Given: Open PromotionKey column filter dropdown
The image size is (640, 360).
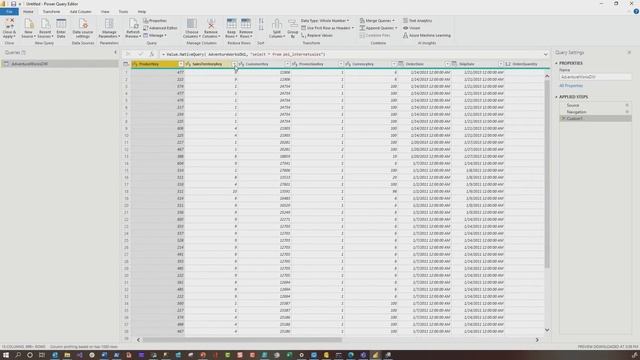Looking at the screenshot, I should 341,64.
